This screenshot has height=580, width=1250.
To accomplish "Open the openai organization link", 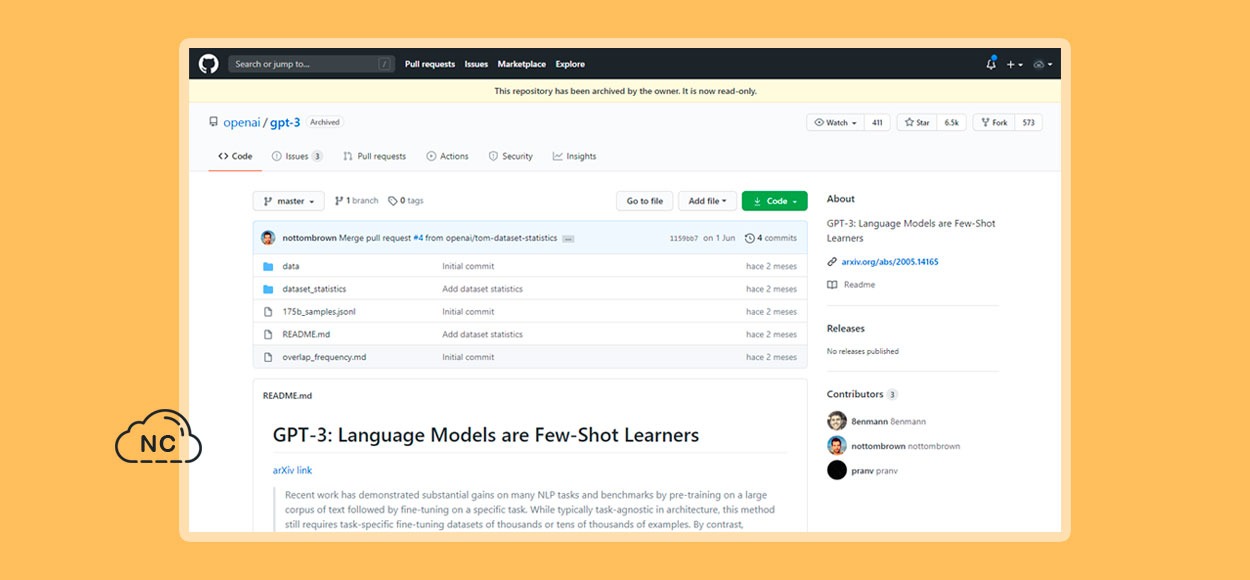I will coord(242,123).
